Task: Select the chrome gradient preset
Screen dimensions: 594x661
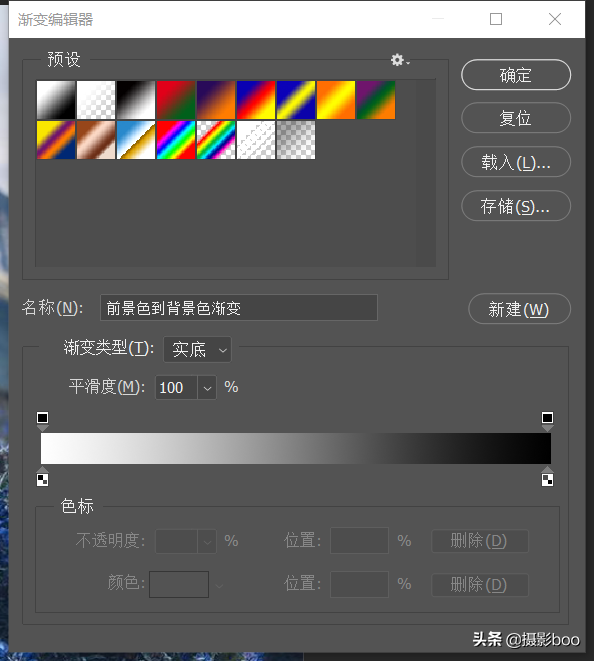Action: coord(136,140)
